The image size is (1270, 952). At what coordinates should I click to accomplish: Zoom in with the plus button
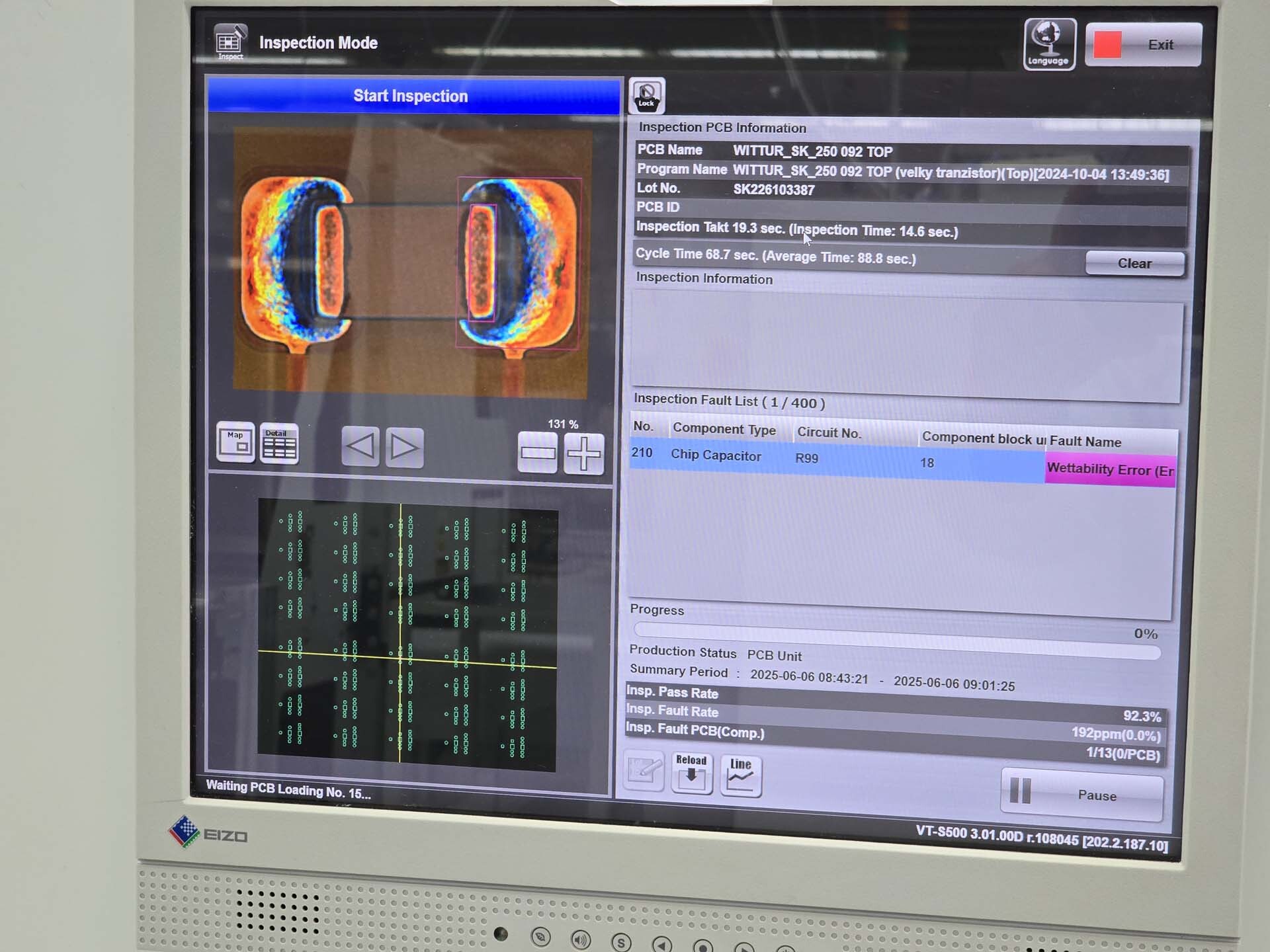point(584,454)
